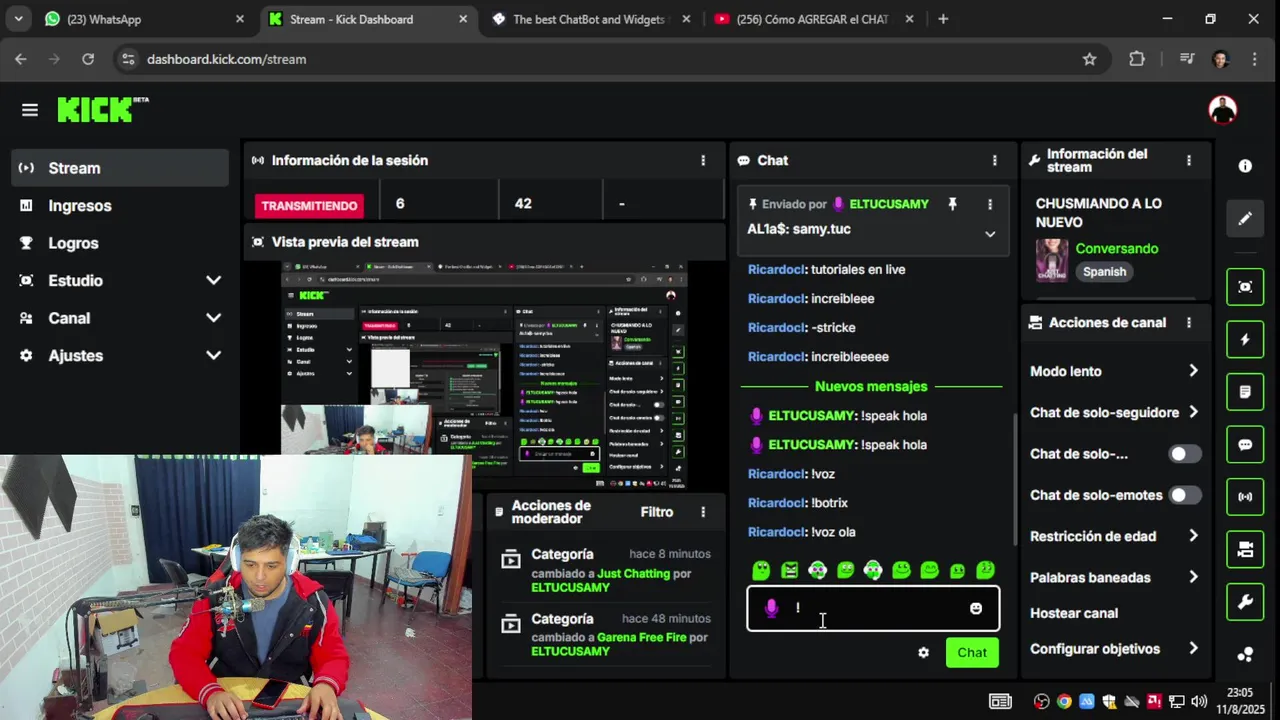
Task: Click the document icon in right rail
Action: (1245, 392)
